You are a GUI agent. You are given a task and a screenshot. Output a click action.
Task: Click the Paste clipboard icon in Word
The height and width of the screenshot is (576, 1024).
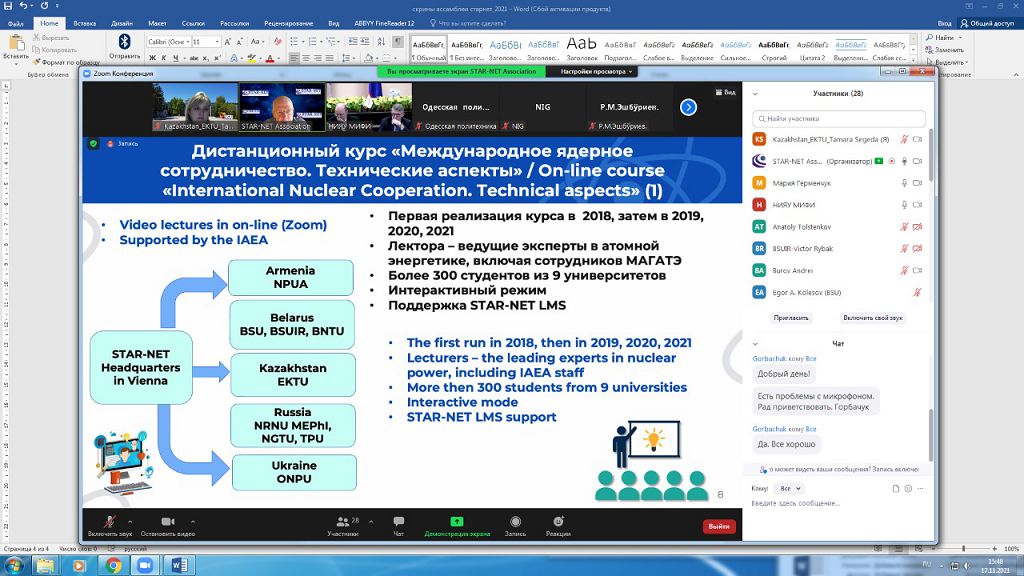click(16, 44)
